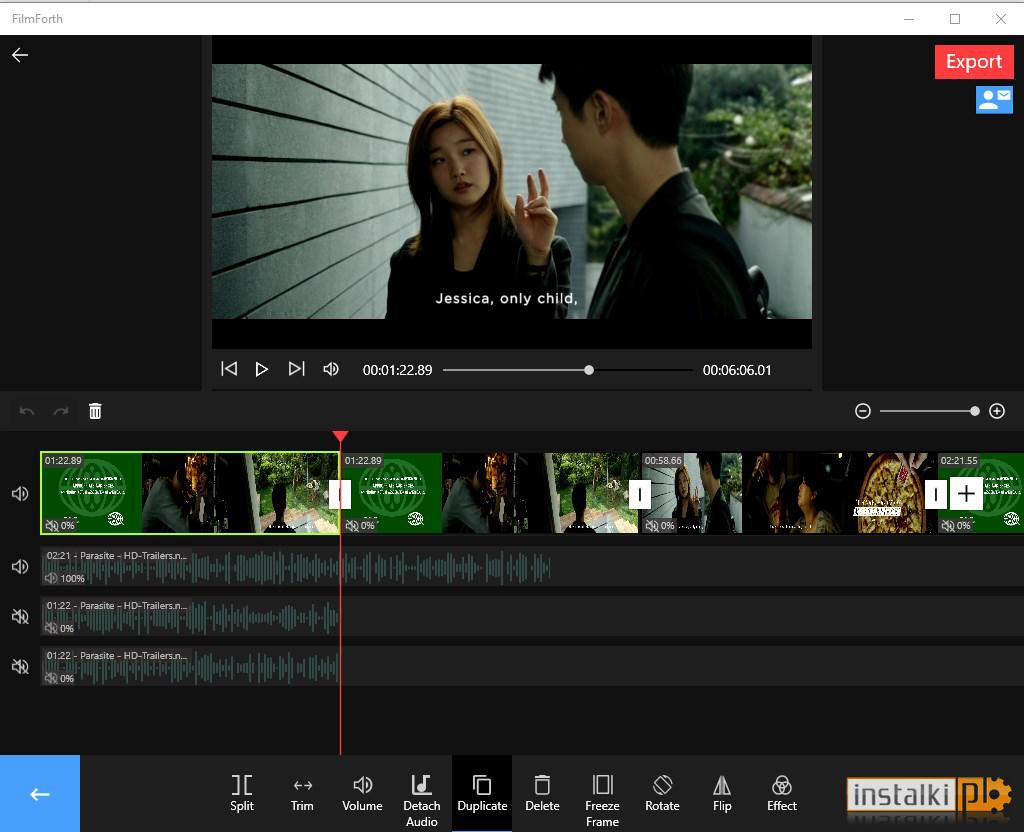1024x832 pixels.
Task: Open the feedback contact icon below Export
Action: click(994, 100)
